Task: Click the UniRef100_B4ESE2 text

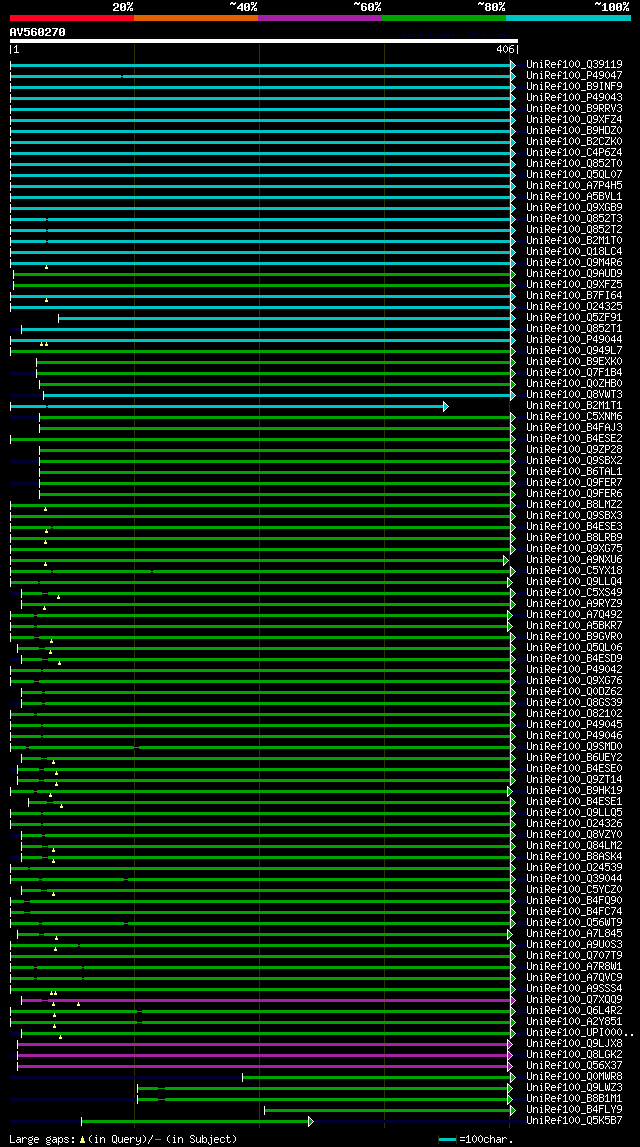Action: tap(574, 439)
